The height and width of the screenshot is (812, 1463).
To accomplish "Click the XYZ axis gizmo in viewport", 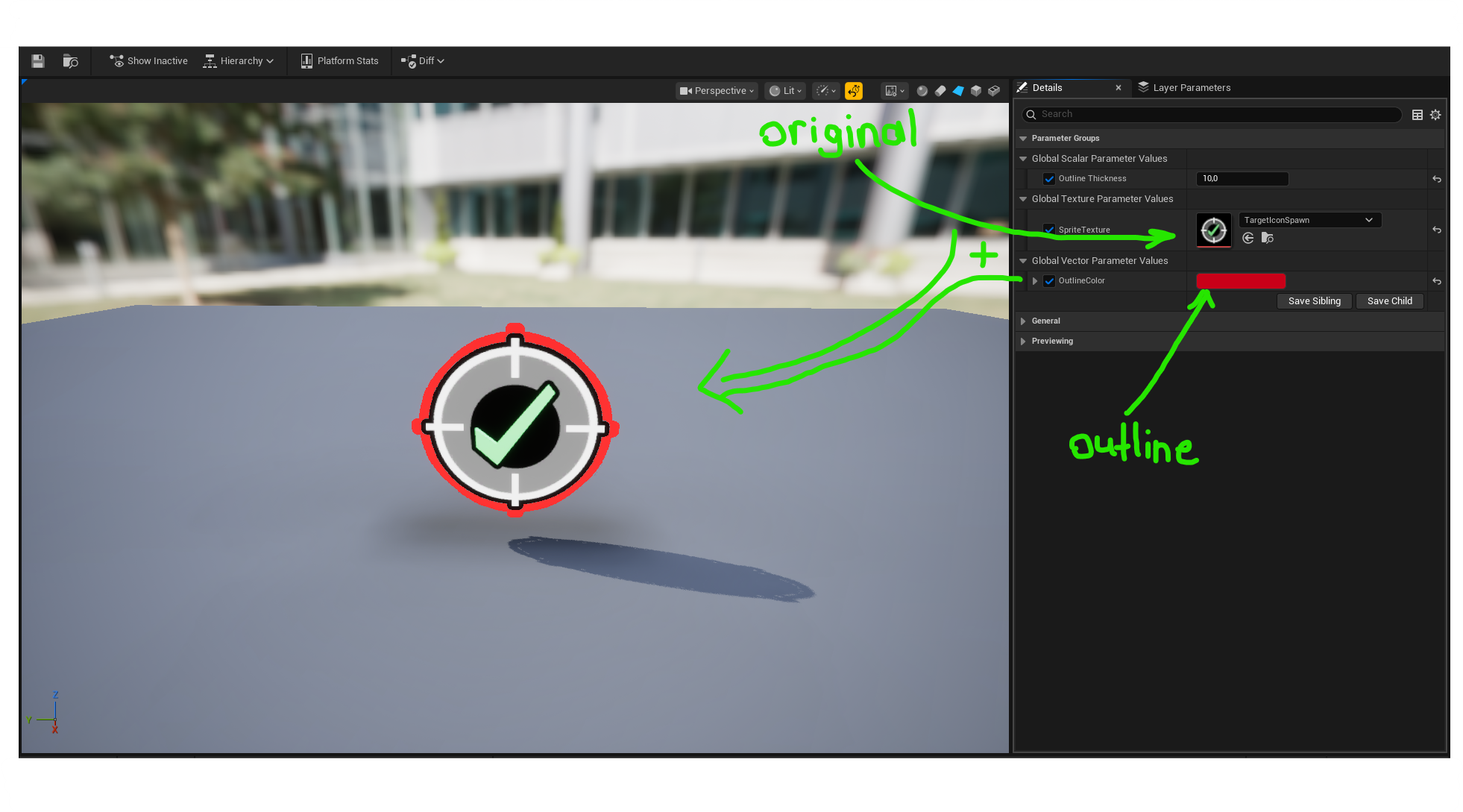I will point(43,714).
